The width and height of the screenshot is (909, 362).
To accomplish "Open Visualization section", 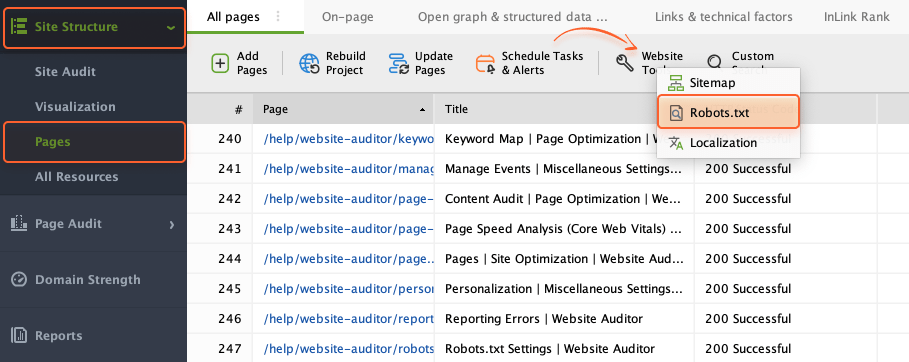I will pos(75,107).
